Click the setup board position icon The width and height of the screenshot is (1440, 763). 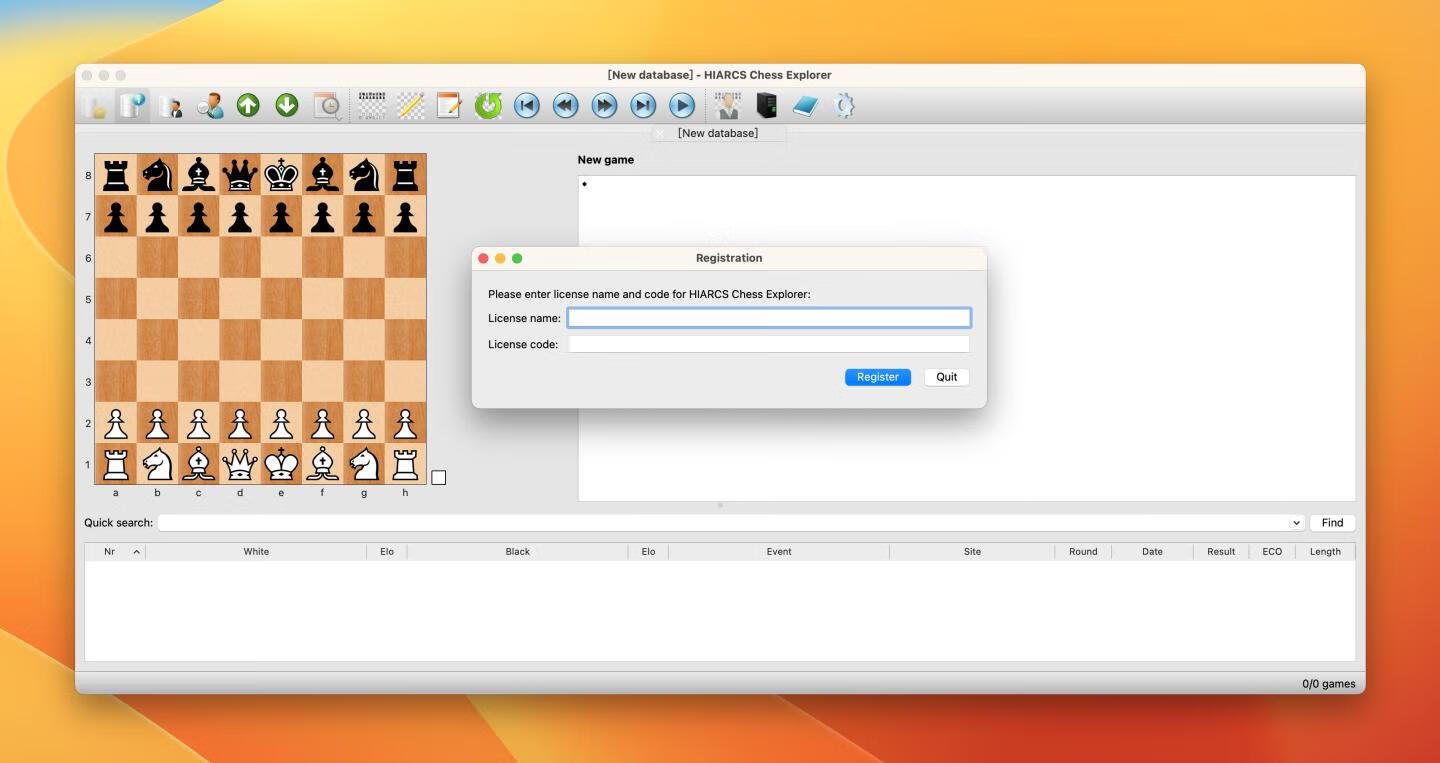pos(372,106)
